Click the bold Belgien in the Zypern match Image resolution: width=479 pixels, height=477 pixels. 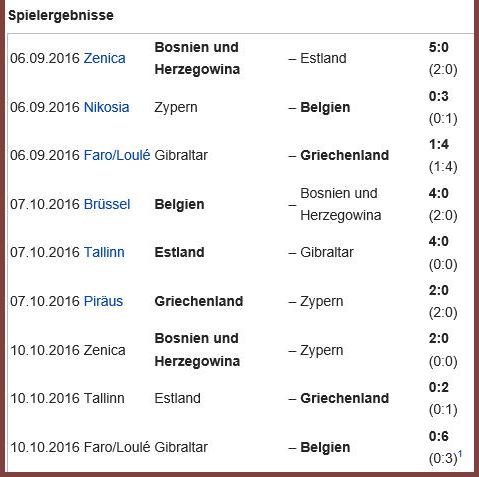pyautogui.click(x=325, y=107)
